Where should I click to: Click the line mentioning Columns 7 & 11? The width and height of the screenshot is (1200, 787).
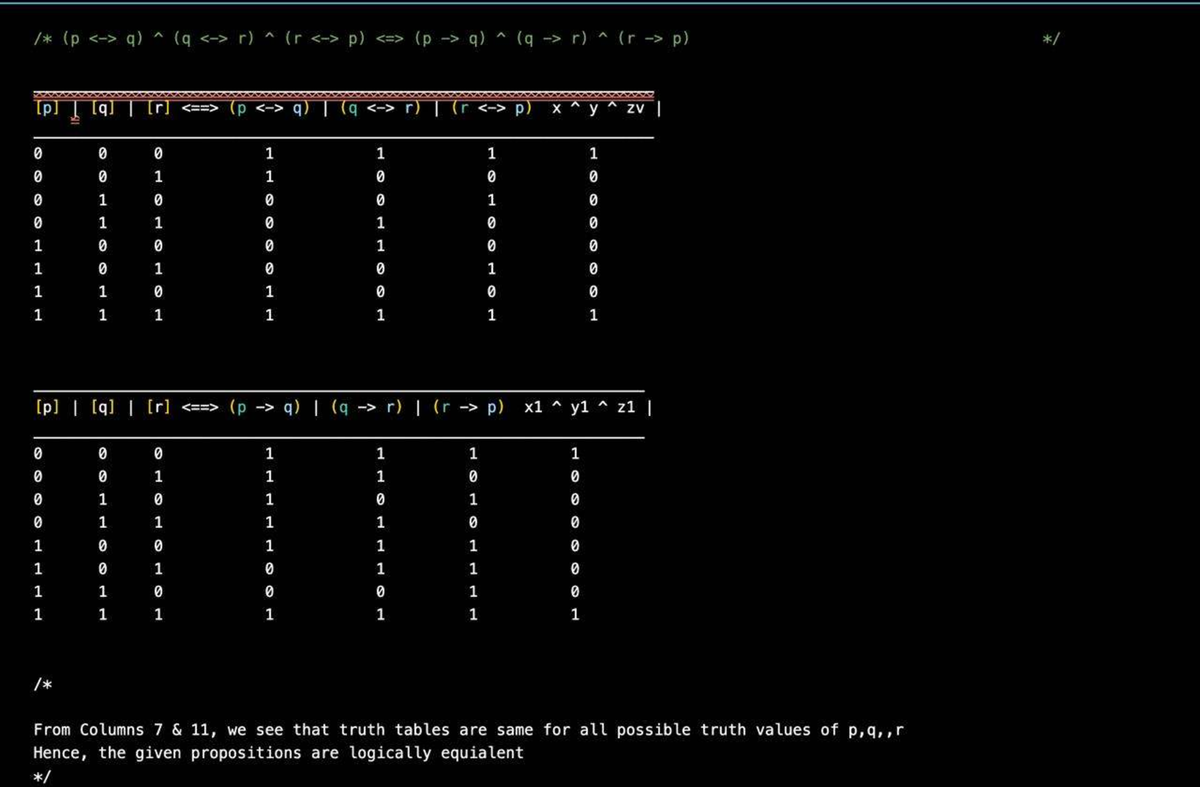[468, 729]
